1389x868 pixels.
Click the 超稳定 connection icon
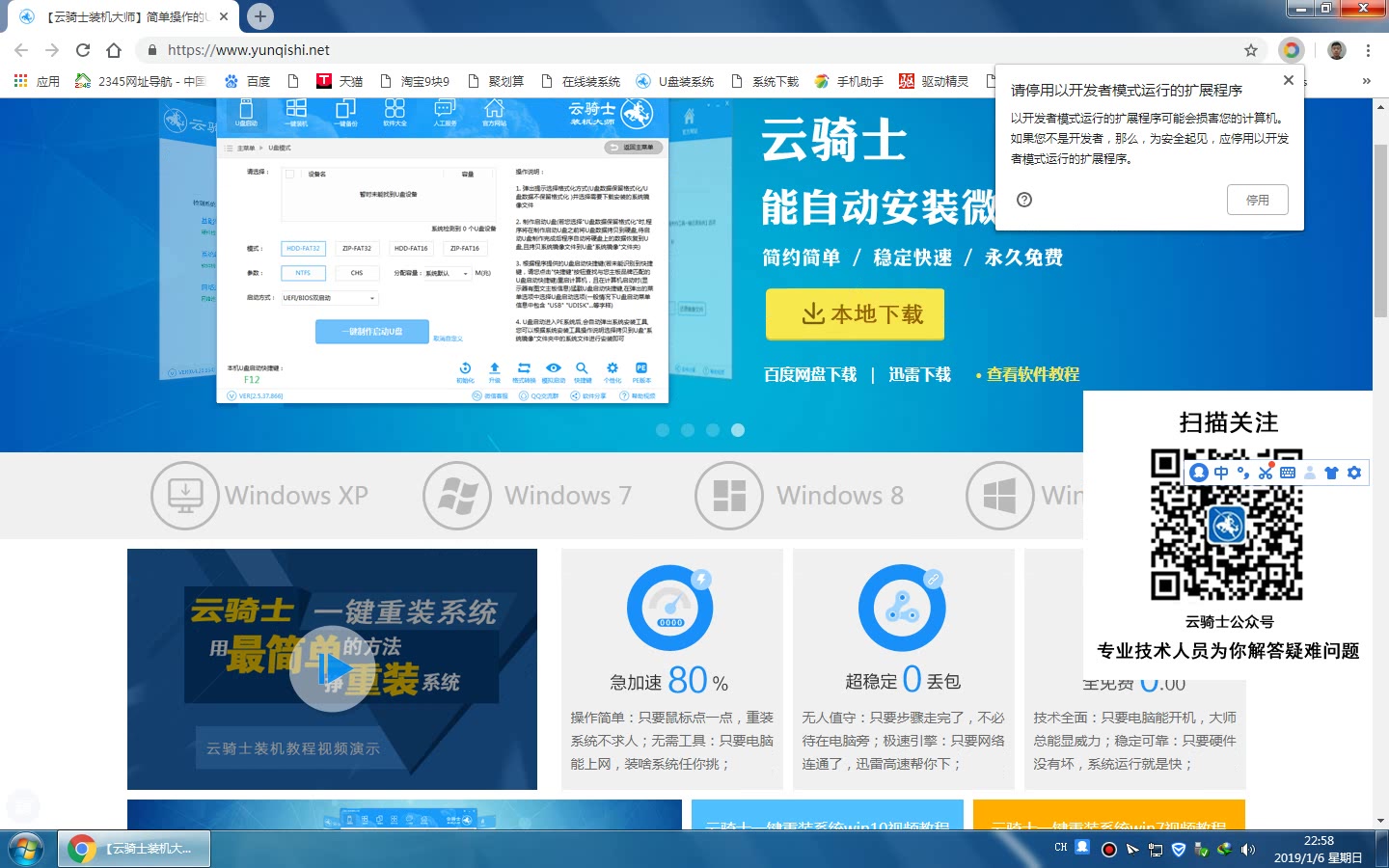pyautogui.click(x=903, y=608)
